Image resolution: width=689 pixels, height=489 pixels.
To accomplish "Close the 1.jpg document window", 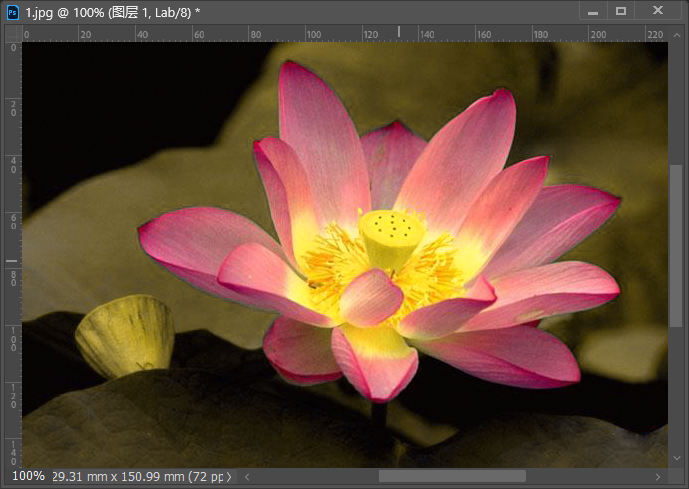I will pyautogui.click(x=657, y=11).
